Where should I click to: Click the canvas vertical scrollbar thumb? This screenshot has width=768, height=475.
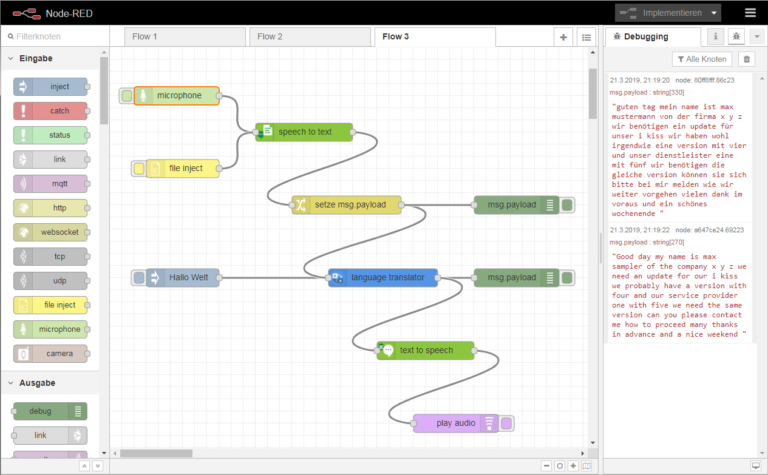pos(593,94)
